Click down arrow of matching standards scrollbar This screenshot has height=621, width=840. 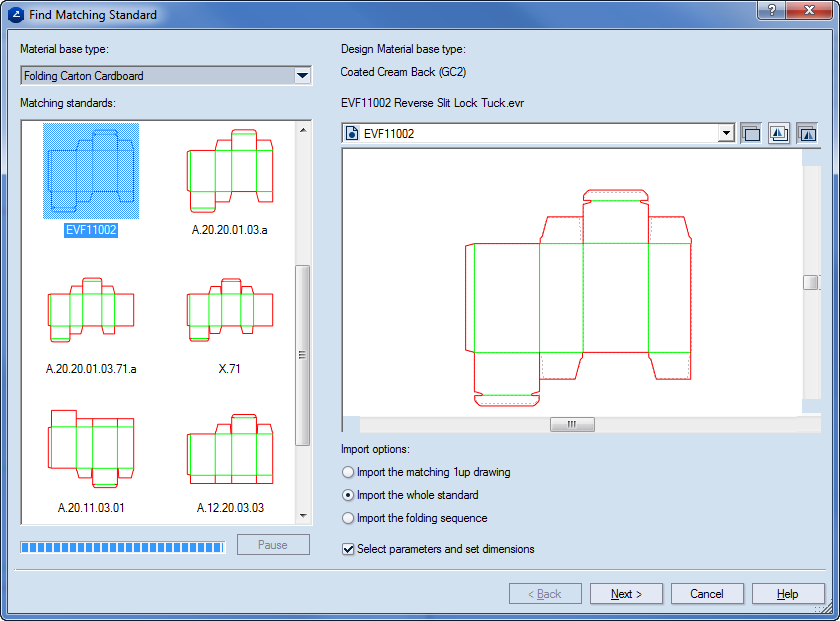point(302,515)
